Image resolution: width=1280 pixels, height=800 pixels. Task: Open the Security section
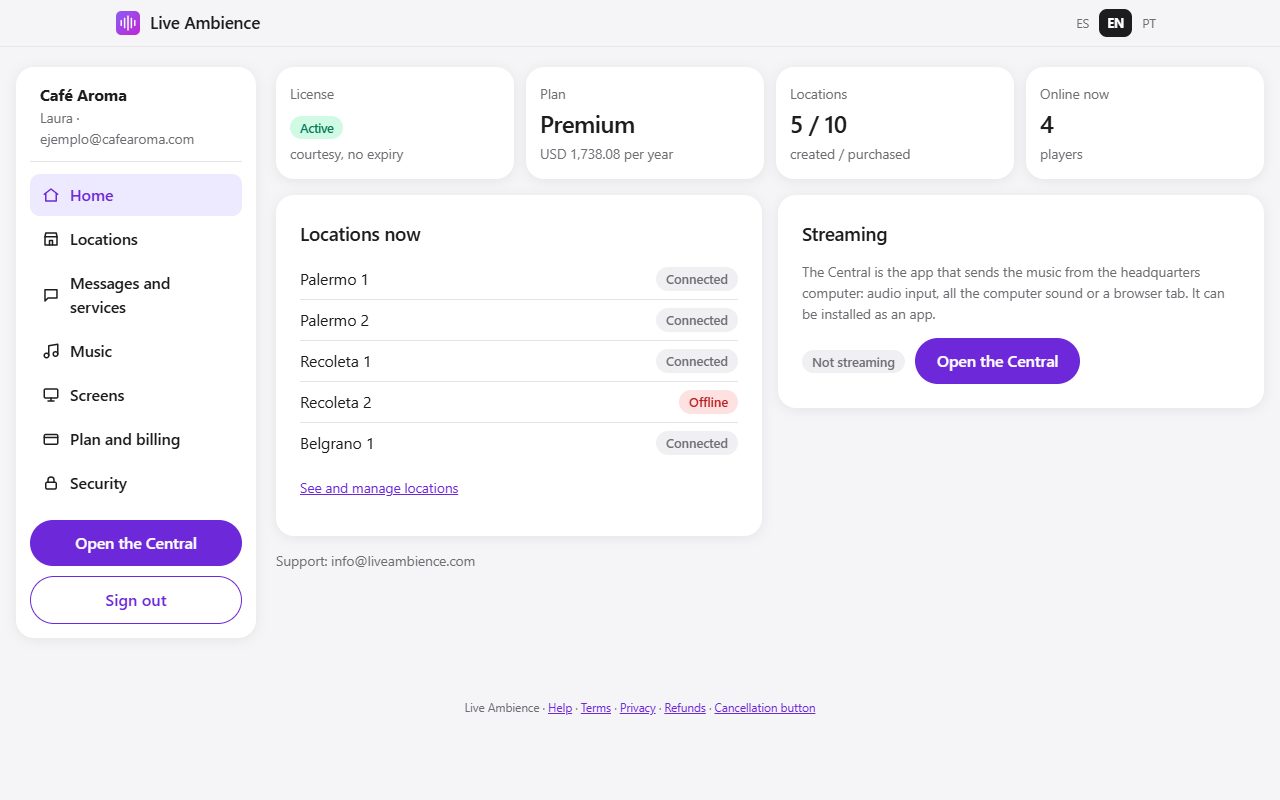(136, 483)
